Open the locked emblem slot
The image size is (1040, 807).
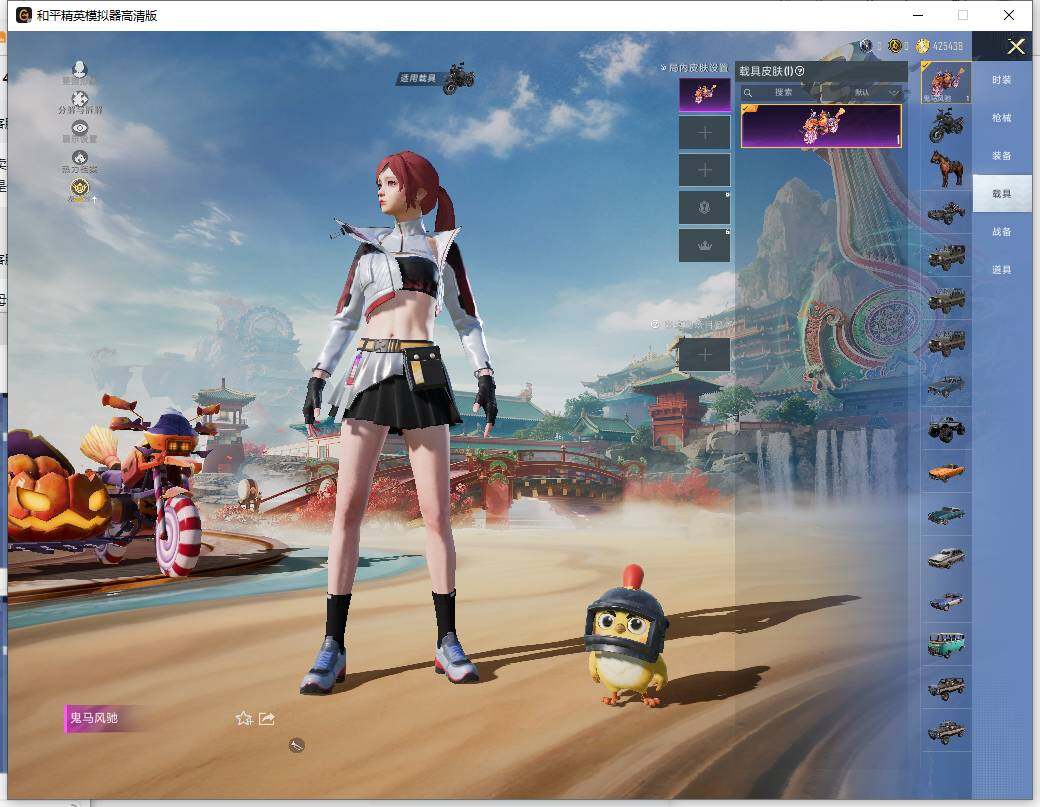pos(704,208)
